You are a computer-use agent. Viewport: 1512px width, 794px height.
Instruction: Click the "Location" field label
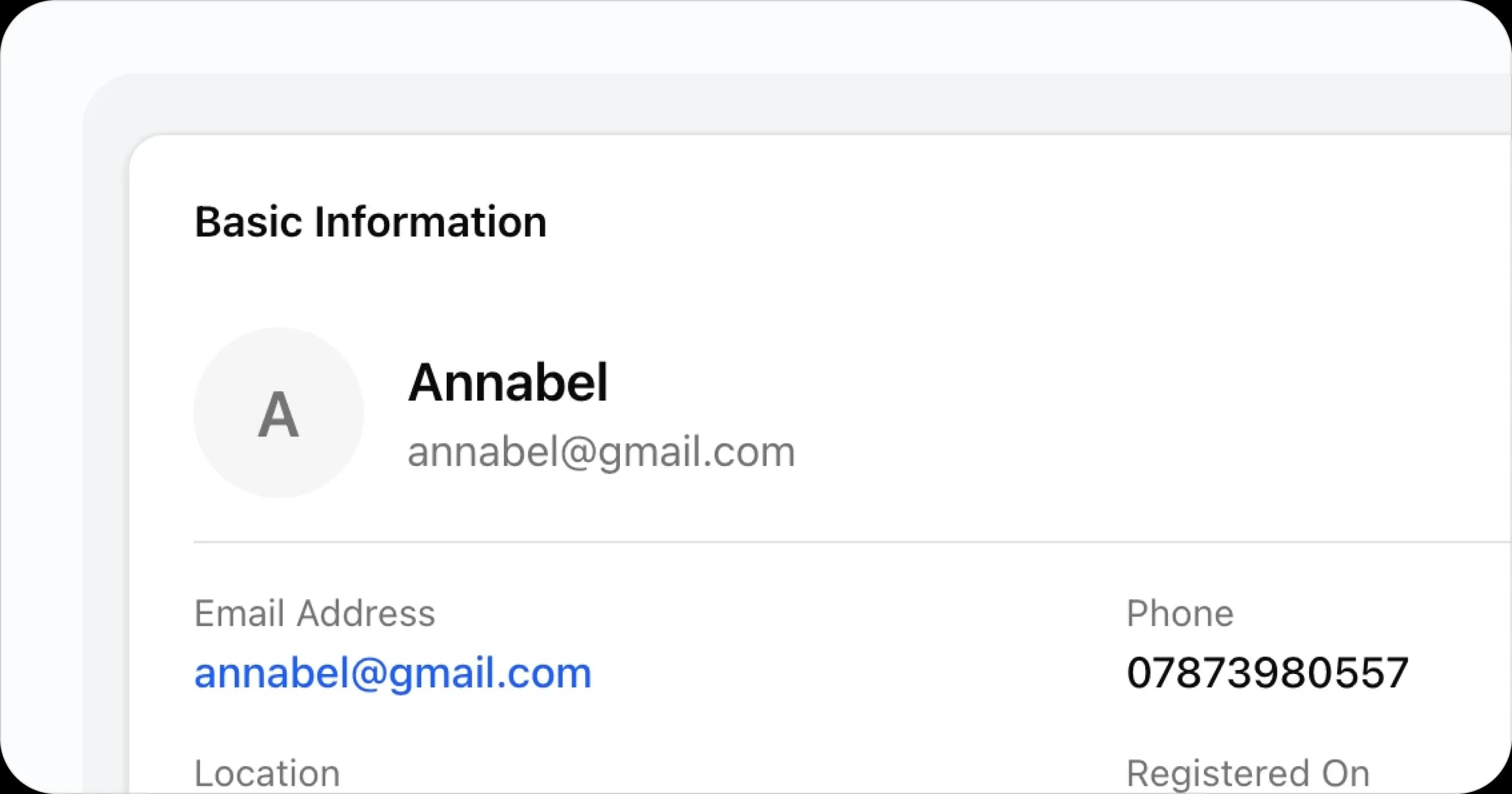point(267,773)
